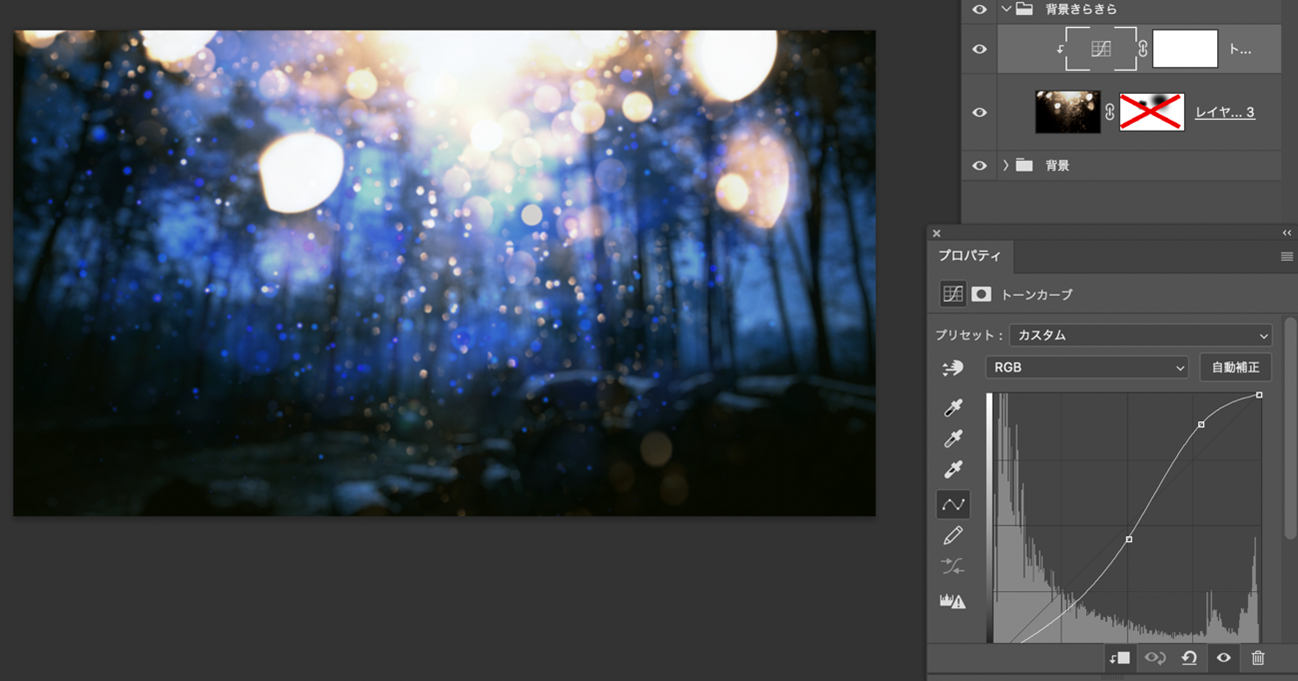Open the プリセット dropdown showing カスタム
1298x681 pixels.
point(1141,335)
